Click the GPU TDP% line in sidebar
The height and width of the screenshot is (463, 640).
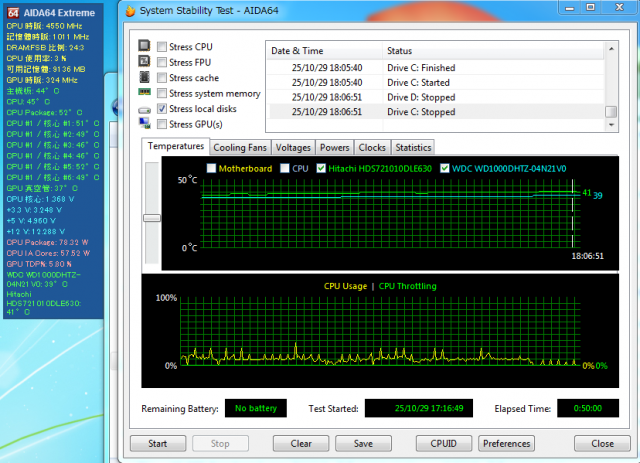(39, 264)
